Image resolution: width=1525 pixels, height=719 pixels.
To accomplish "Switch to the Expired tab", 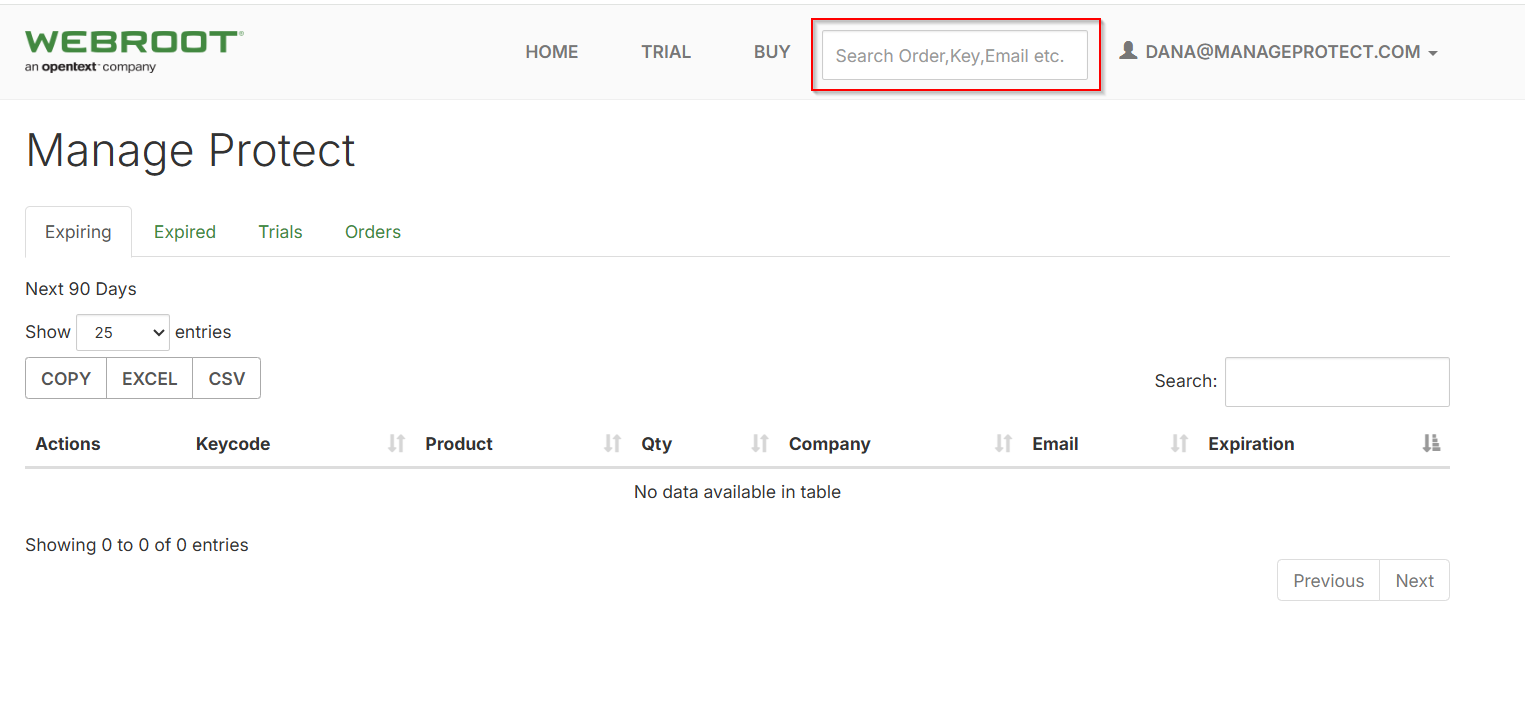I will pyautogui.click(x=185, y=232).
